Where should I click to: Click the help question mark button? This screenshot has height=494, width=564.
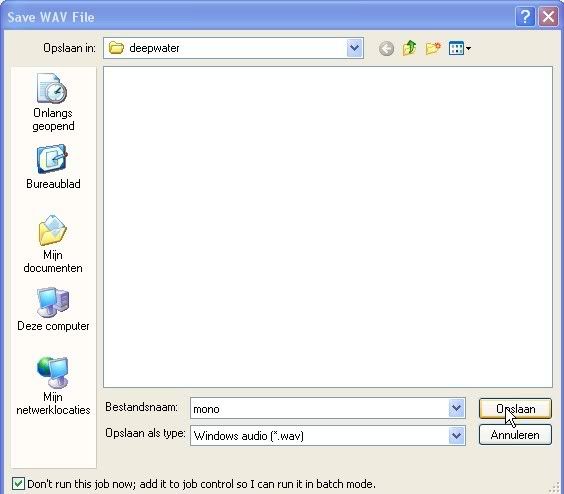pos(525,17)
